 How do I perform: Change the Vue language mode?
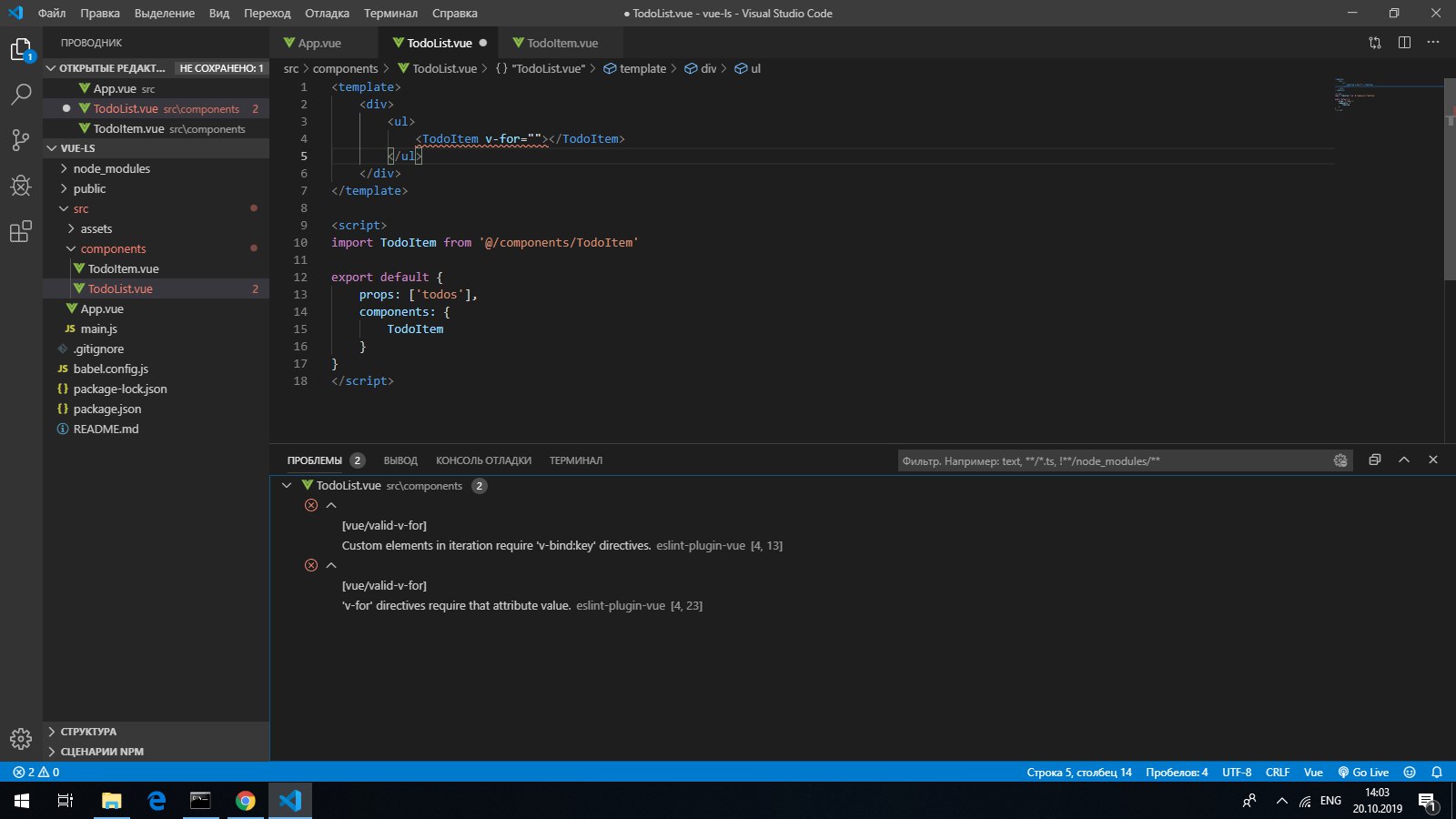click(x=1313, y=773)
